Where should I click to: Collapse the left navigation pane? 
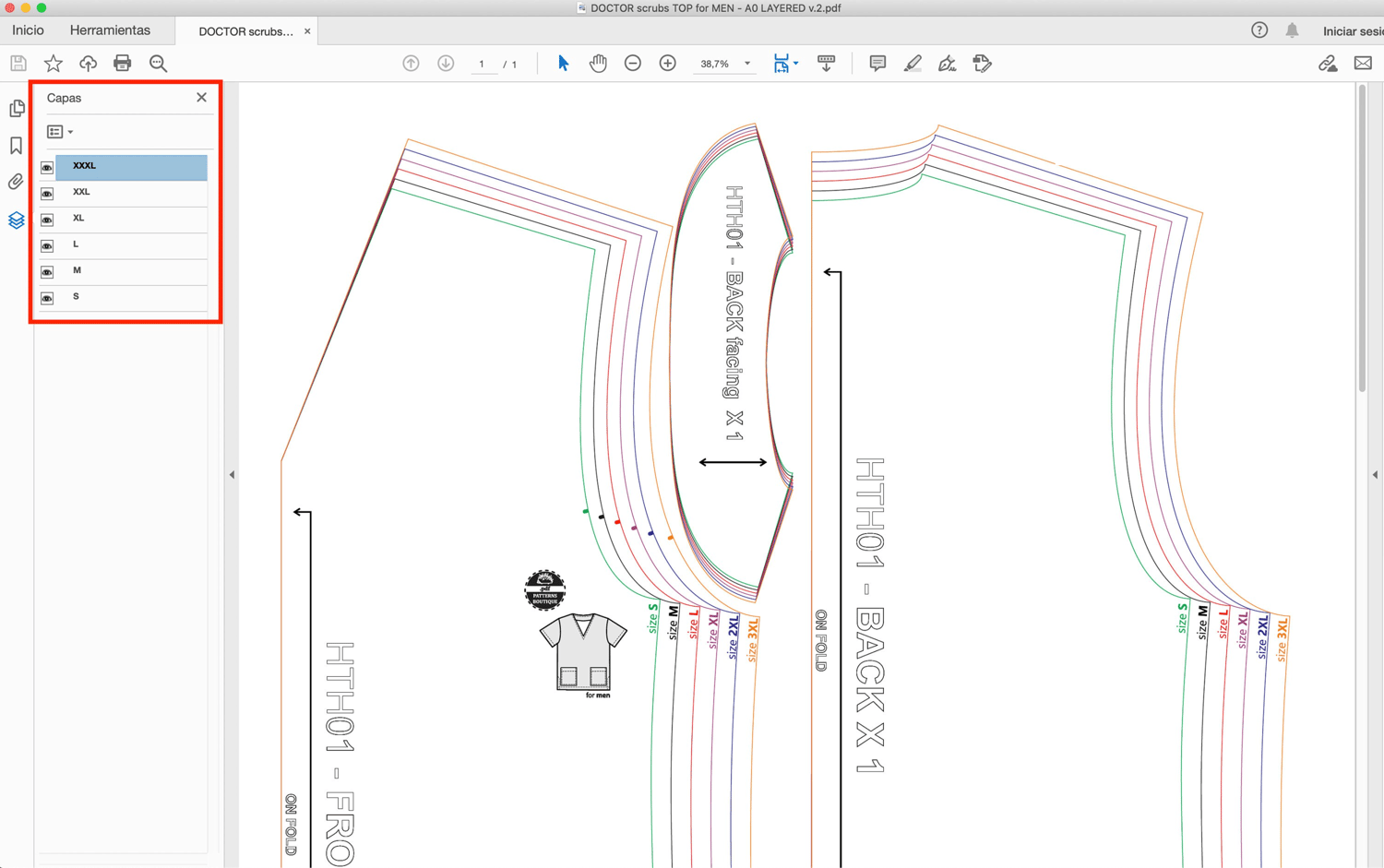point(232,475)
